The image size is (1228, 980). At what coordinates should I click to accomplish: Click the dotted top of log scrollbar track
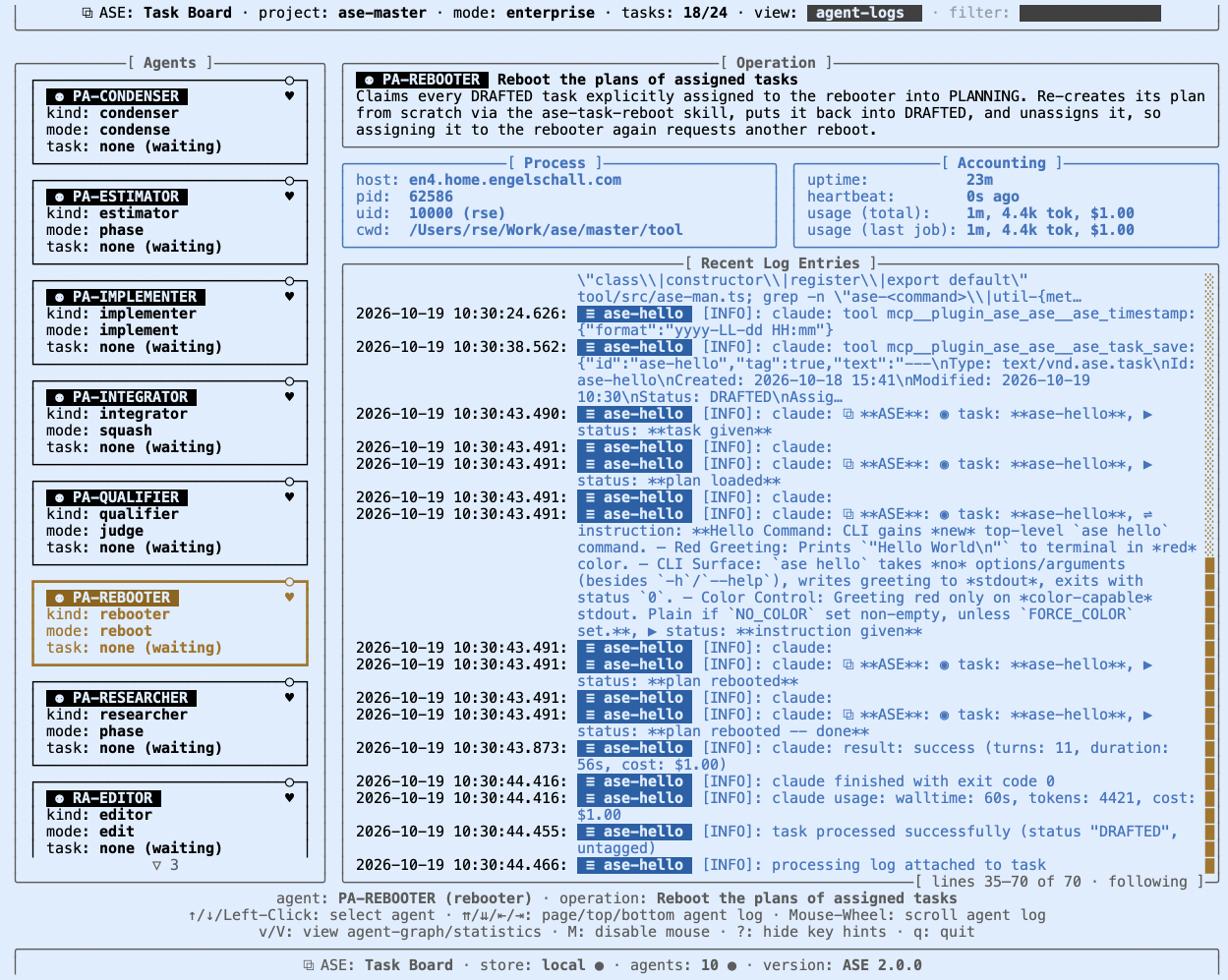click(x=1209, y=413)
